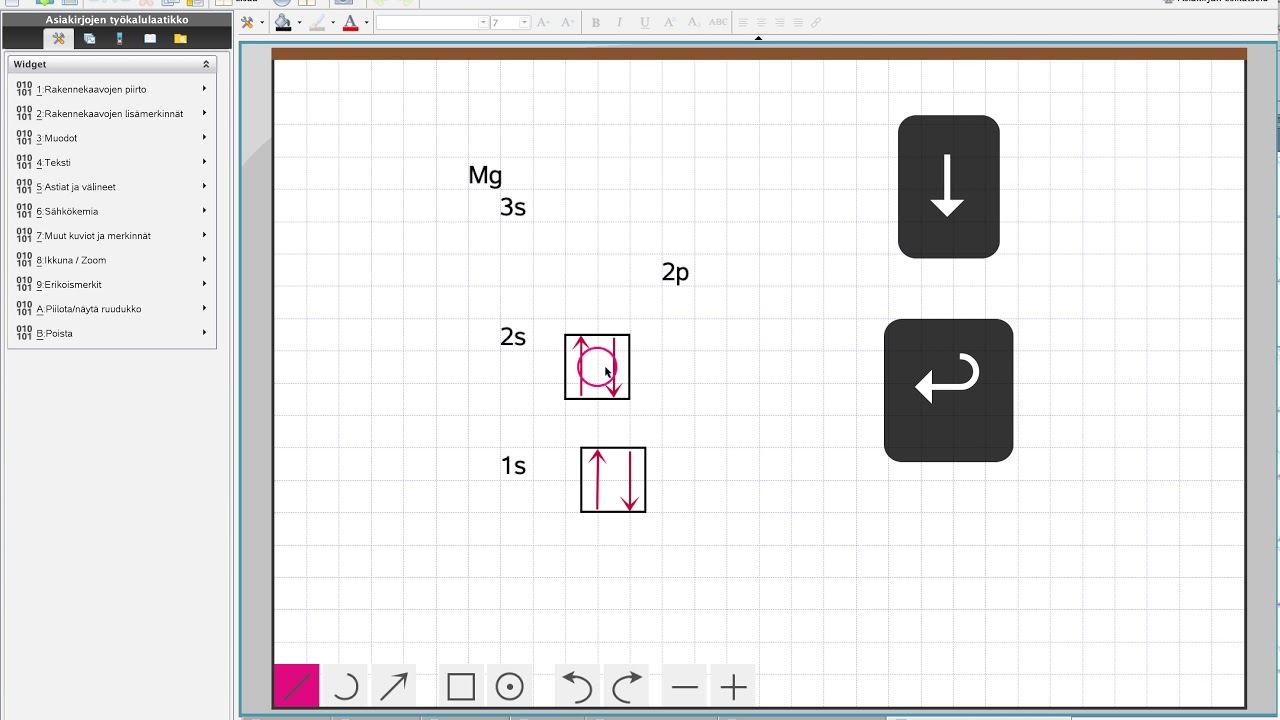
Task: Click the large return key button
Action: pos(948,390)
